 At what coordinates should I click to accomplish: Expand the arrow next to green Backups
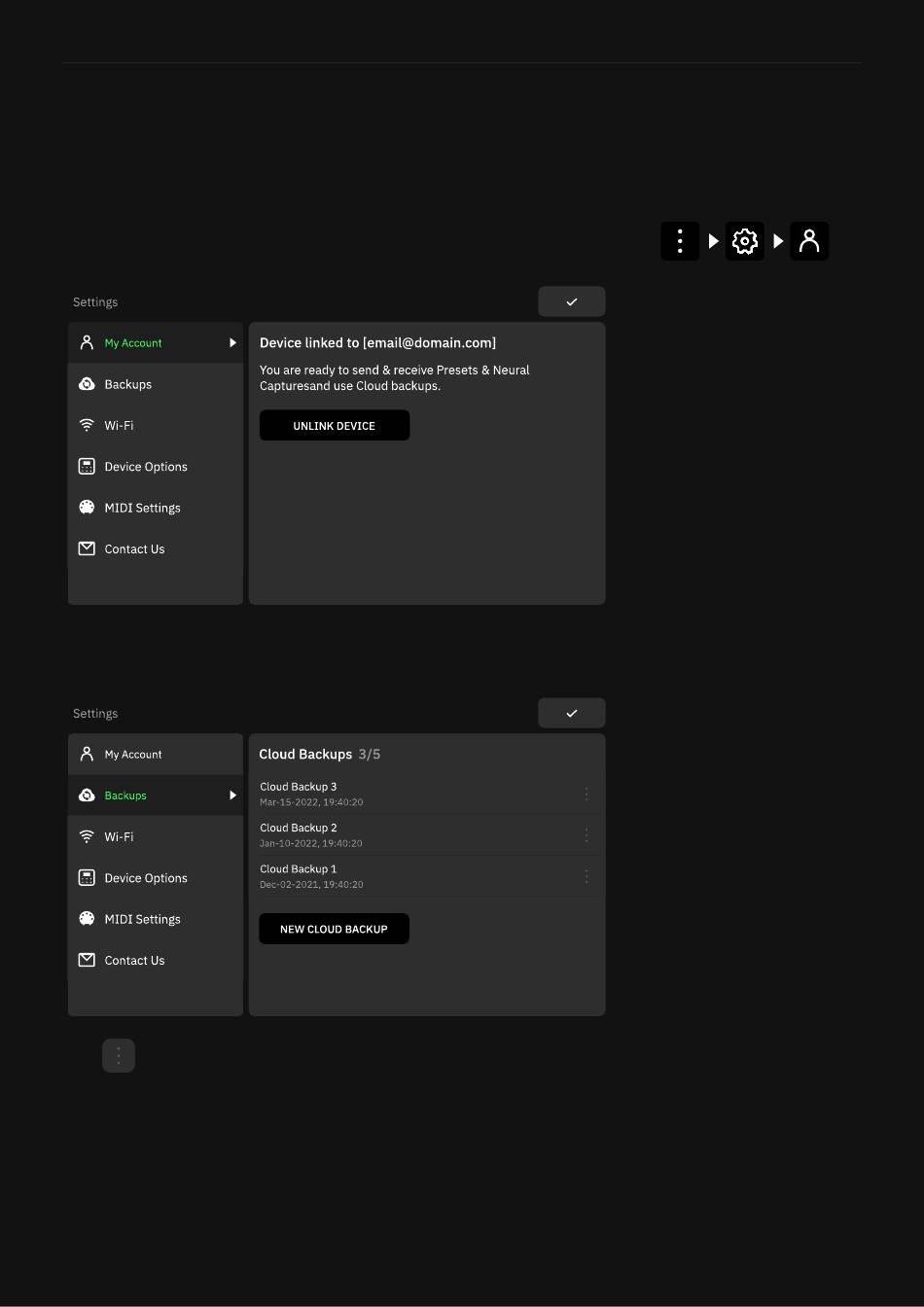[x=232, y=795]
